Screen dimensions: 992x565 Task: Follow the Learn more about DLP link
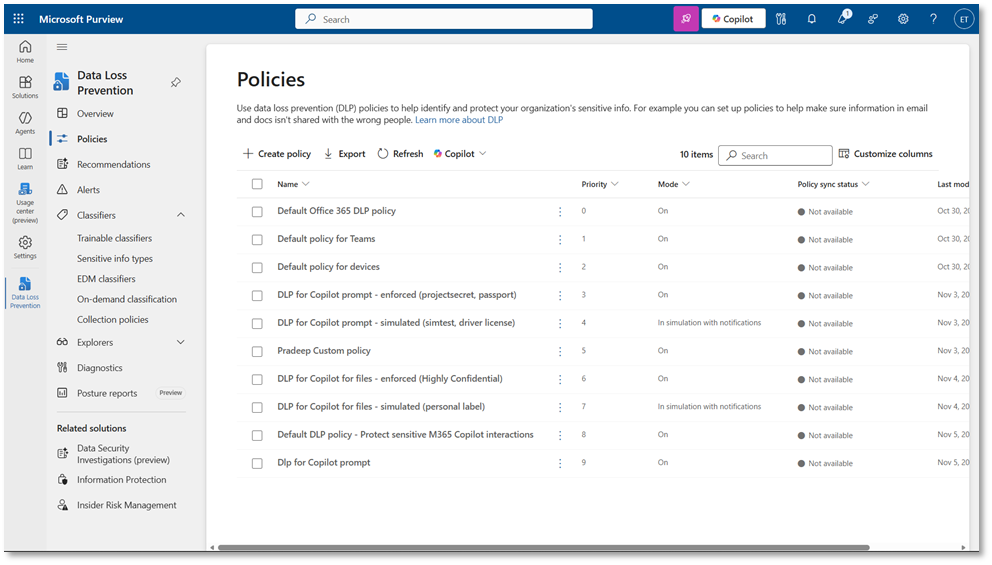(459, 120)
